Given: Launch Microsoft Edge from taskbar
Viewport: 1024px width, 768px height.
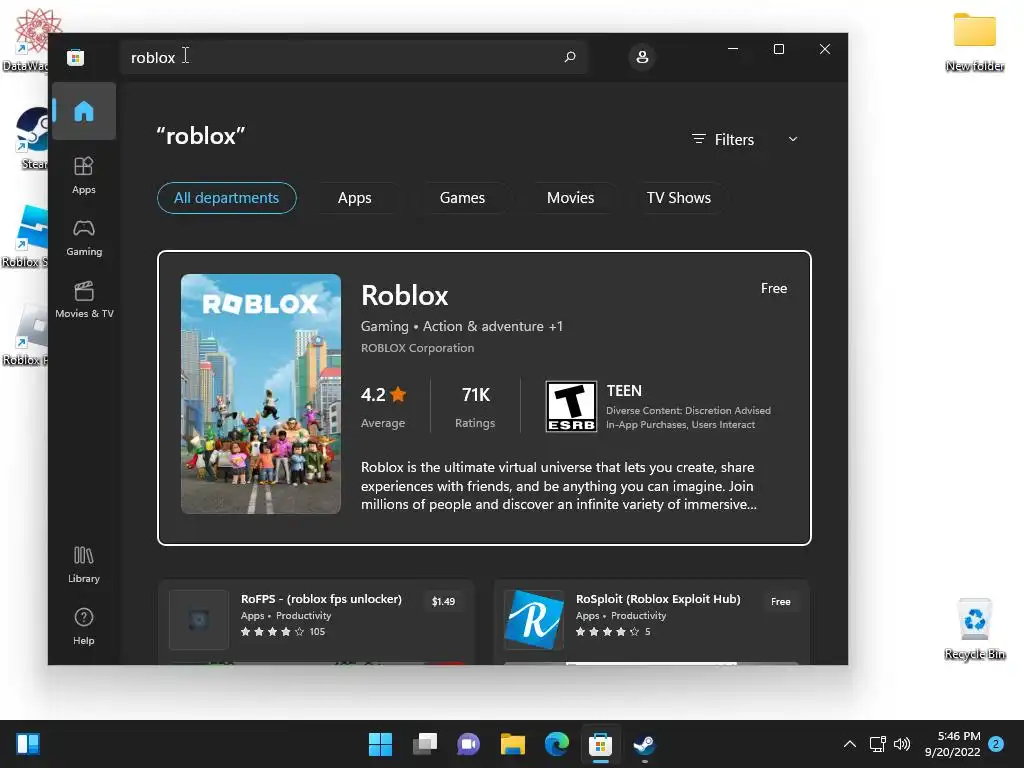Looking at the screenshot, I should 556,744.
